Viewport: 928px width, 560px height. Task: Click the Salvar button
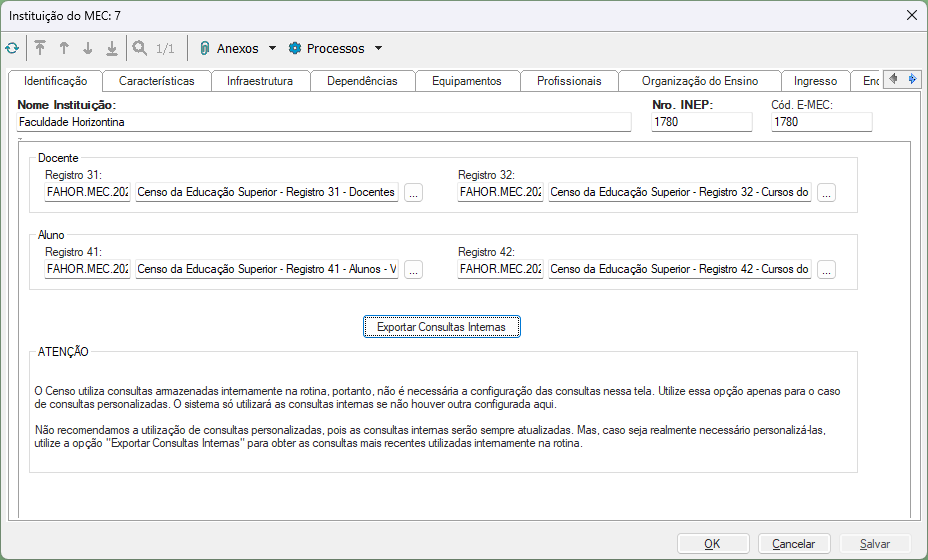[875, 544]
